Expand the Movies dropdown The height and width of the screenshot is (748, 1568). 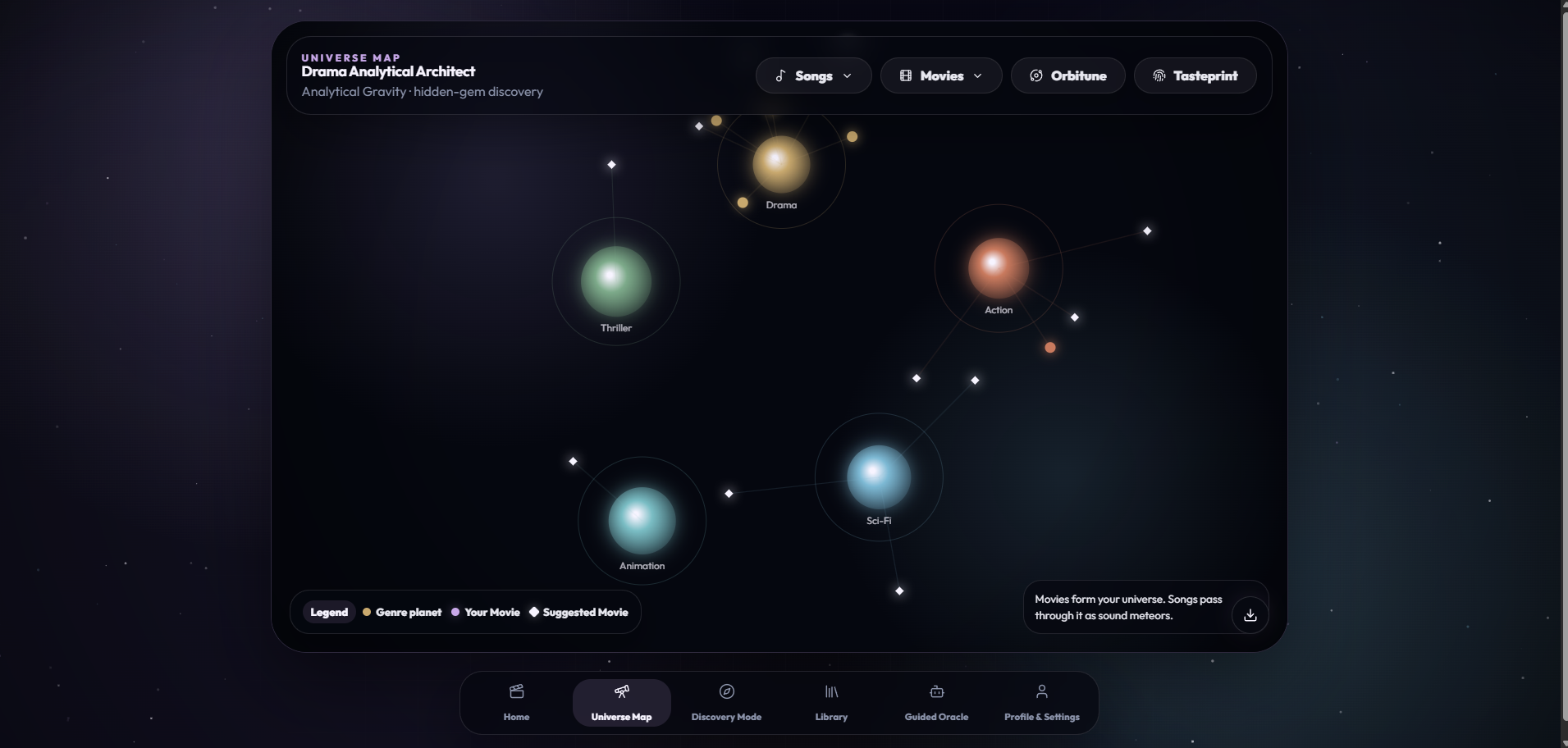941,75
